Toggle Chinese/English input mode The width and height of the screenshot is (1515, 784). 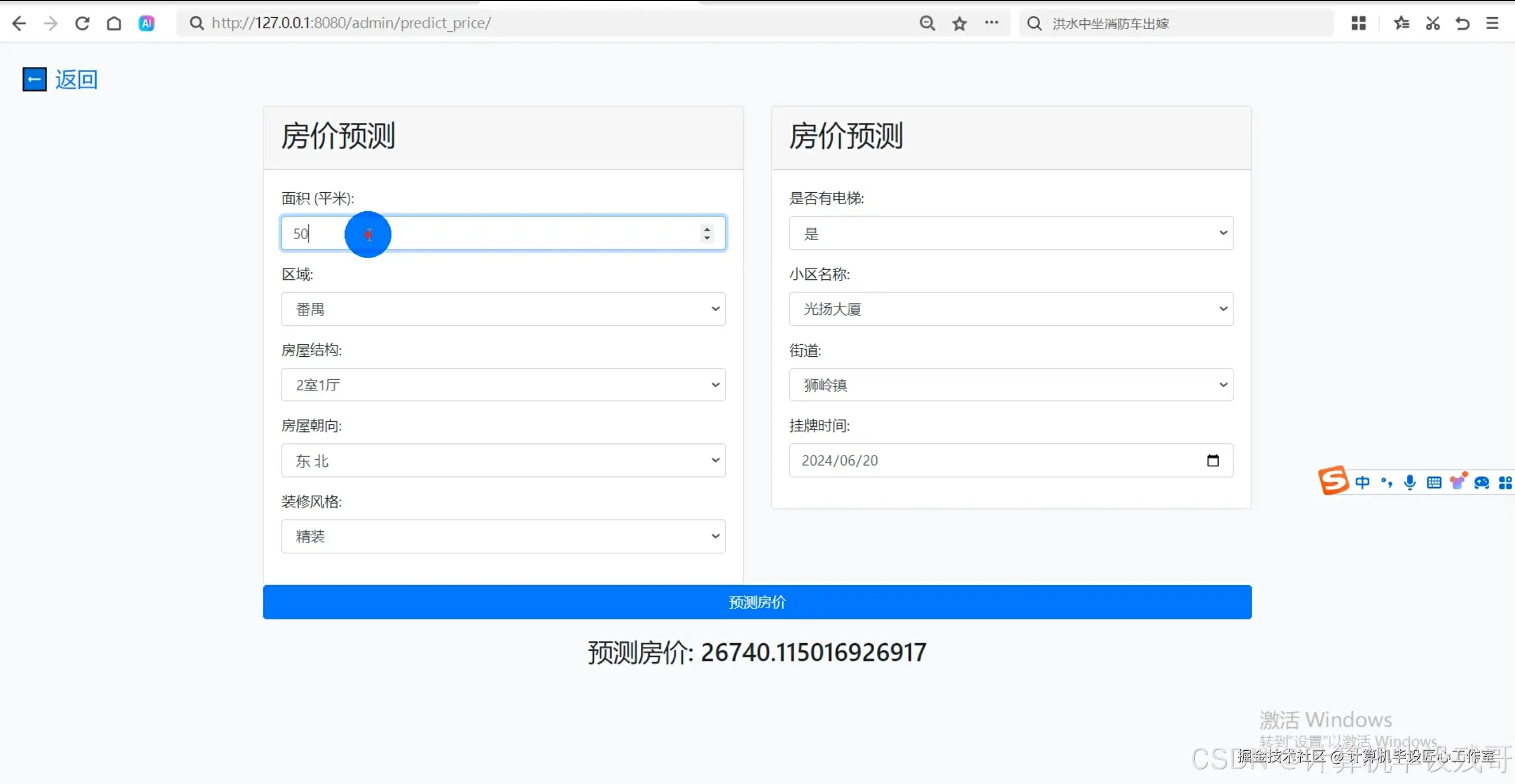click(1362, 482)
